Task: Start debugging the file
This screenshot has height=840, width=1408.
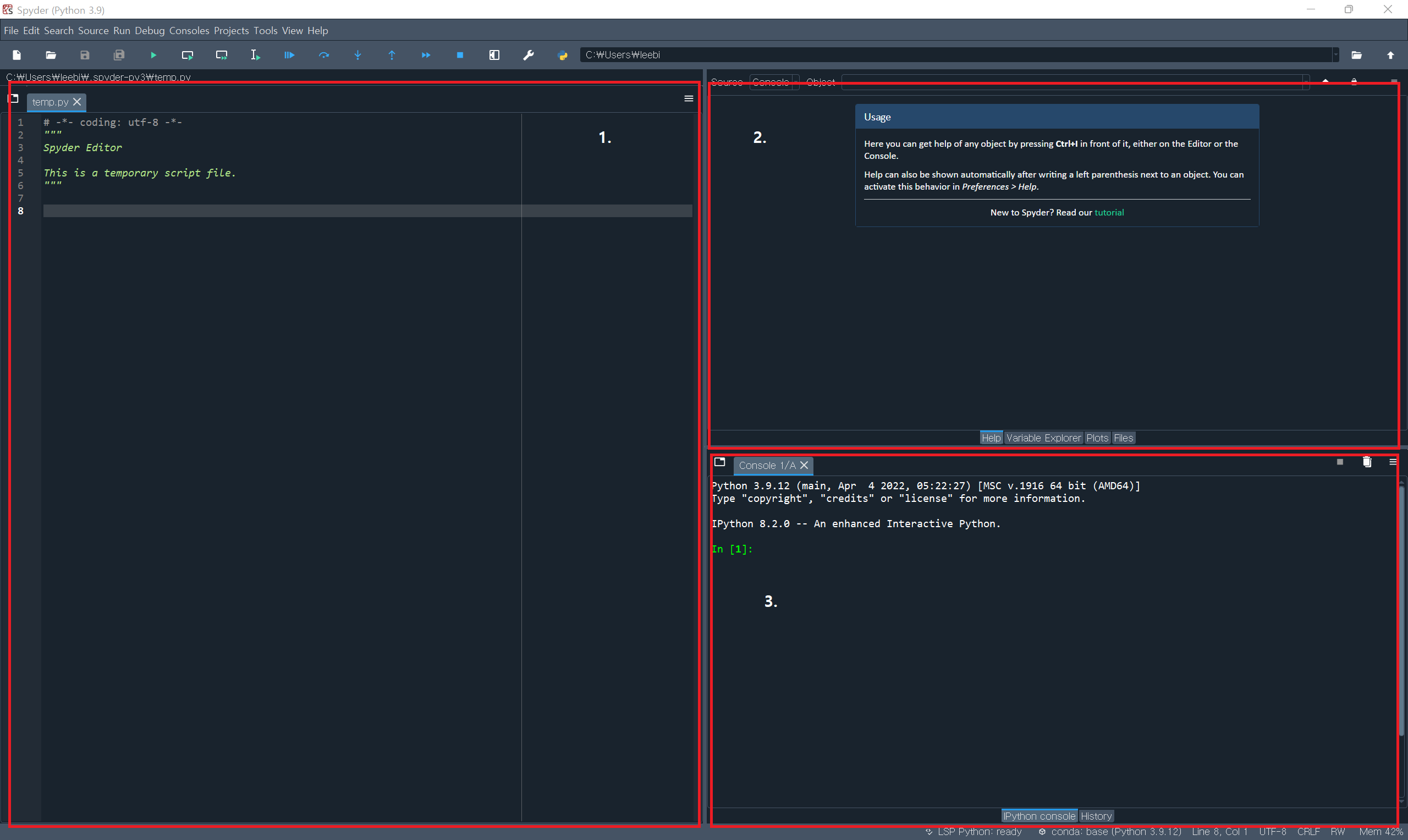Action: pos(289,55)
